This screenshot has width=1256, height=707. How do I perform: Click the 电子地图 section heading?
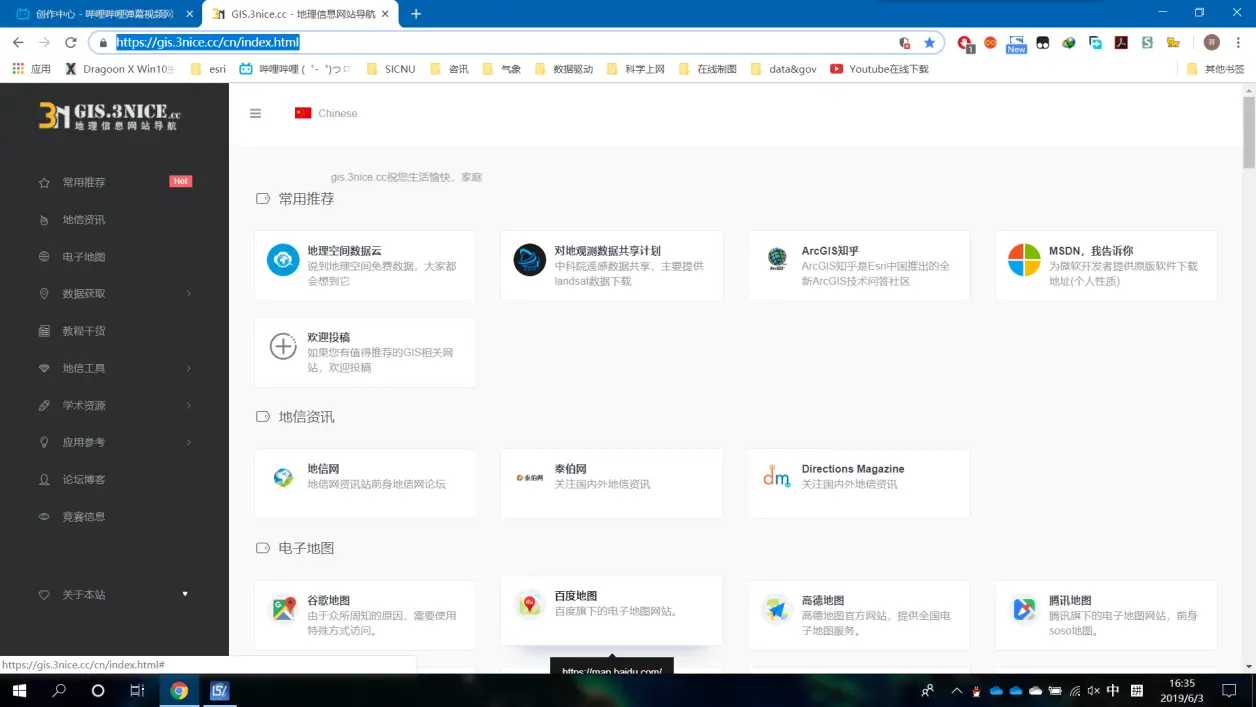[306, 548]
